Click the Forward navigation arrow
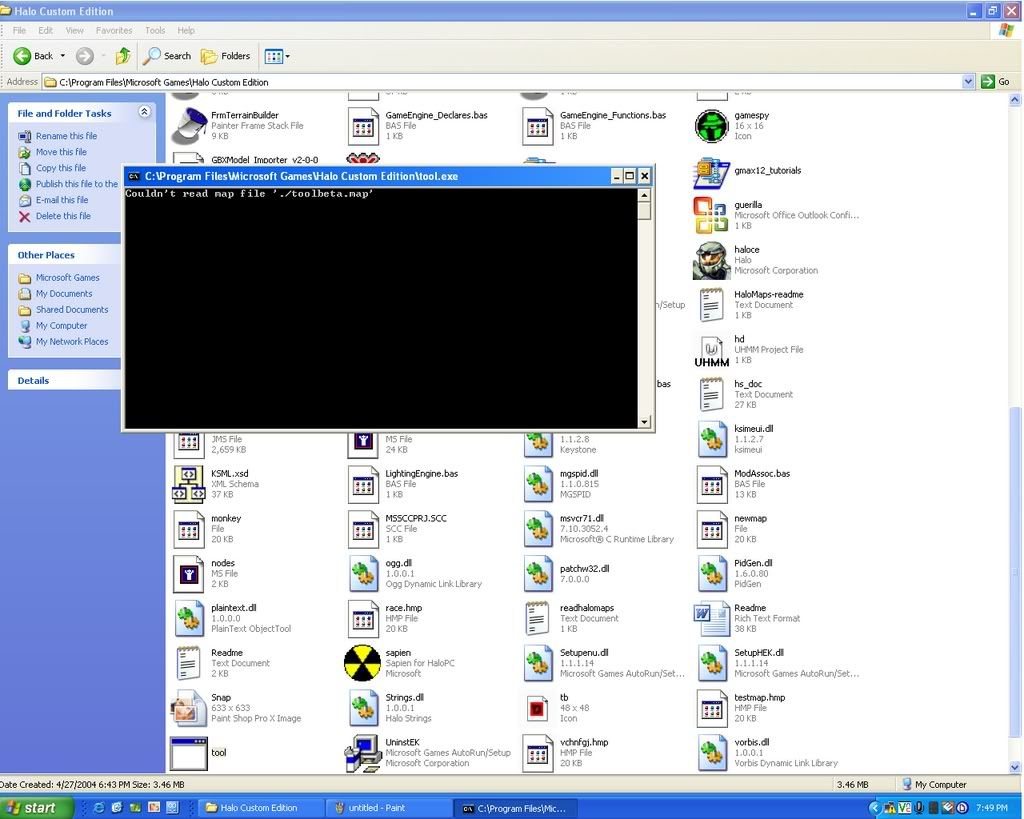This screenshot has width=1024, height=819. [x=84, y=56]
